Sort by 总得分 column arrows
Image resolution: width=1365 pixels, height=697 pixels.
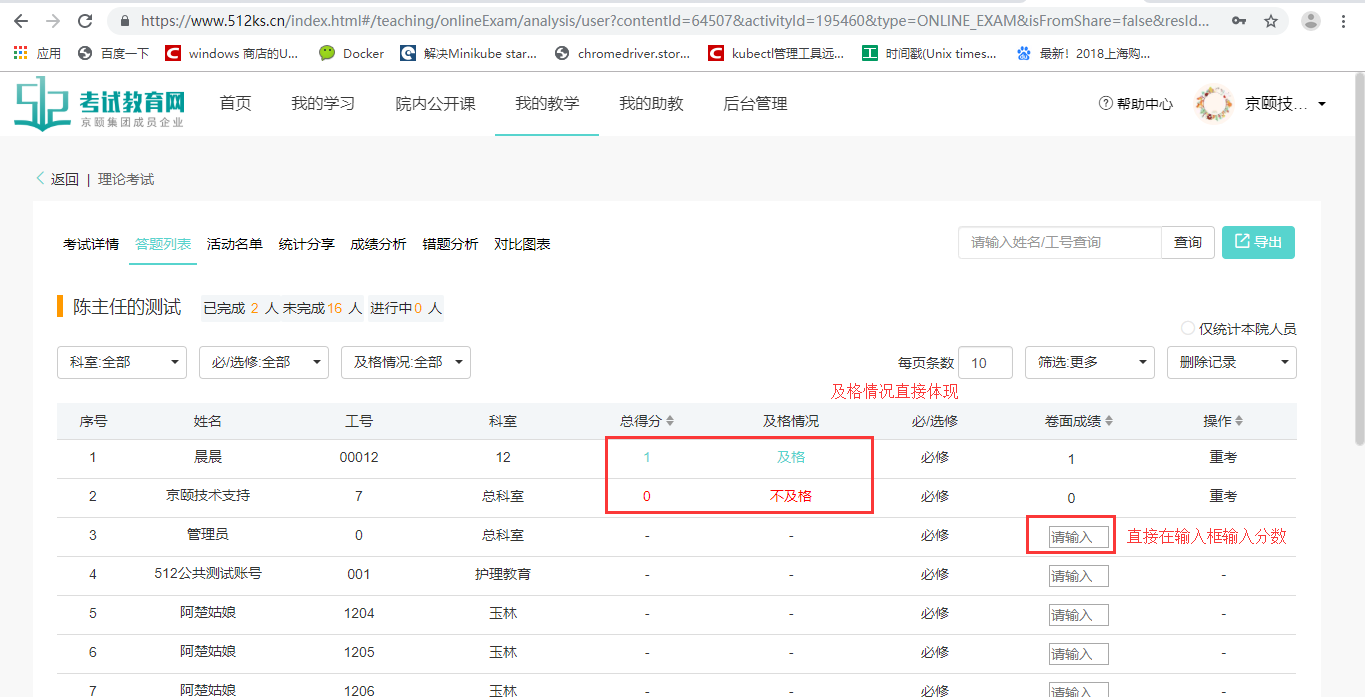pyautogui.click(x=670, y=422)
